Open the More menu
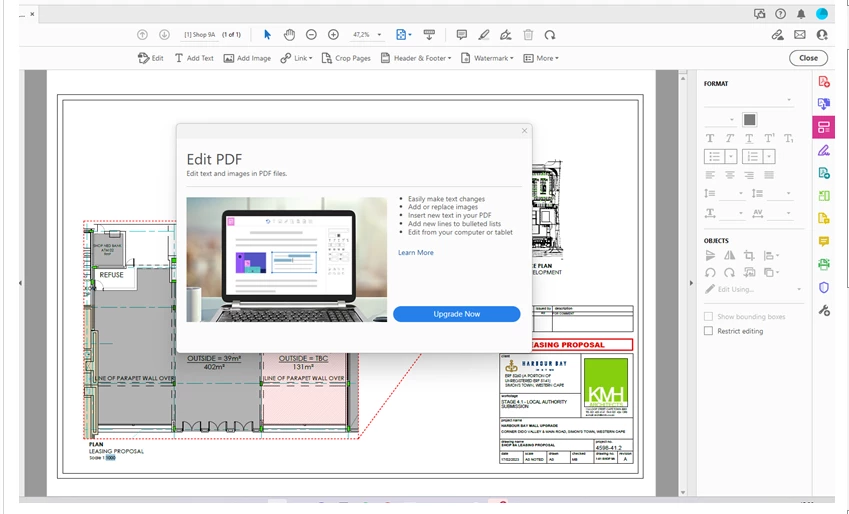Screen dimensions: 849x514 point(541,58)
